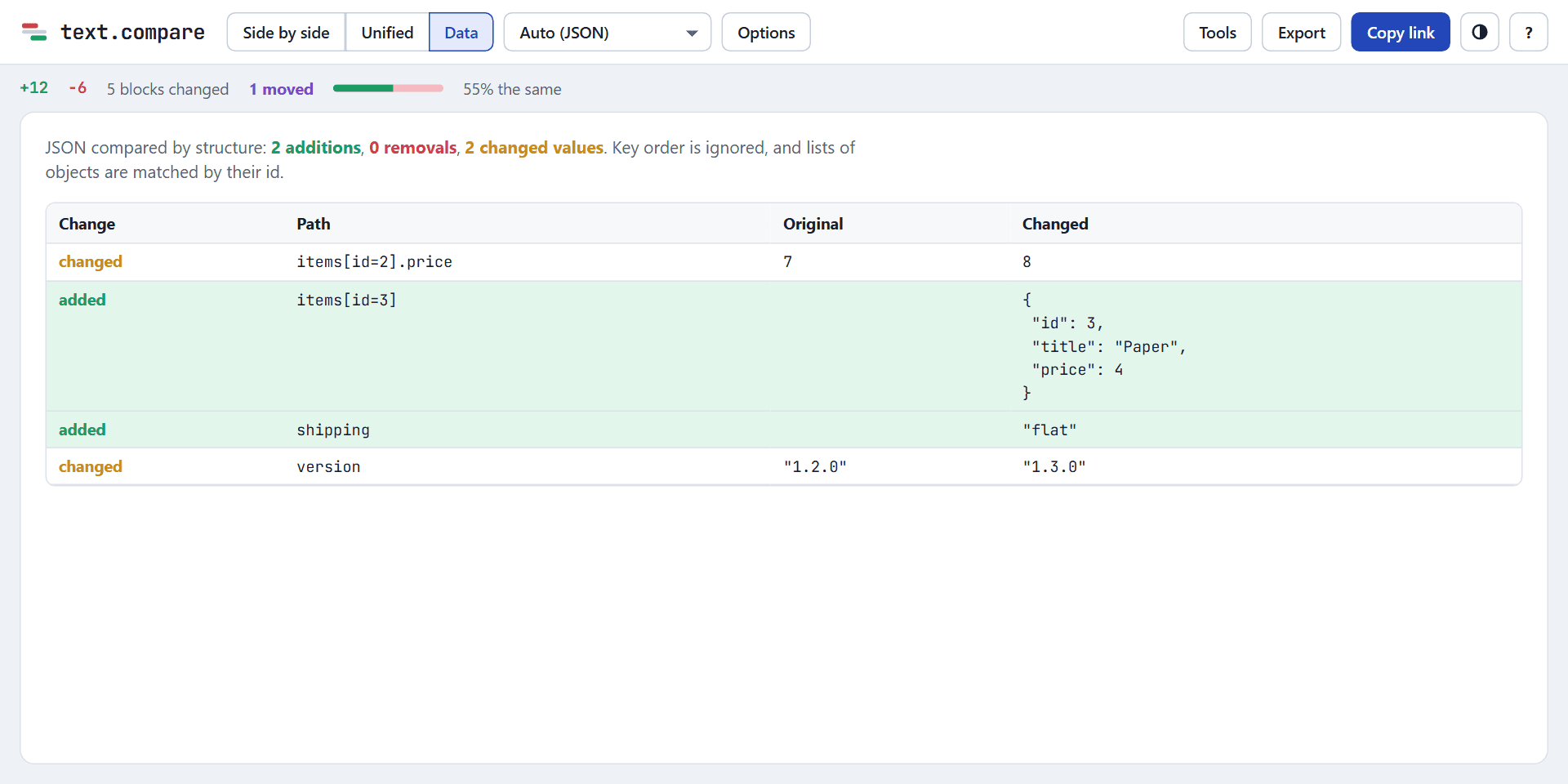Click the original value "1.2.0"
Viewport: 1568px width, 784px height.
[x=815, y=467]
